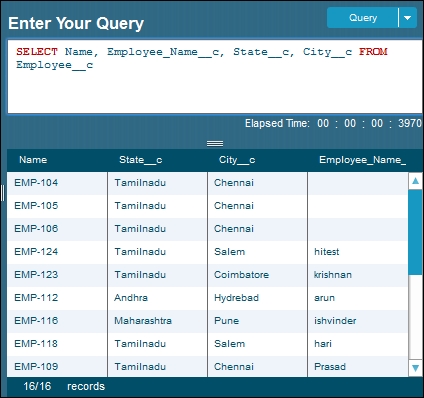Click the Salem cell in EMP-118 row
Image resolution: width=424 pixels, height=398 pixels.
[257, 344]
